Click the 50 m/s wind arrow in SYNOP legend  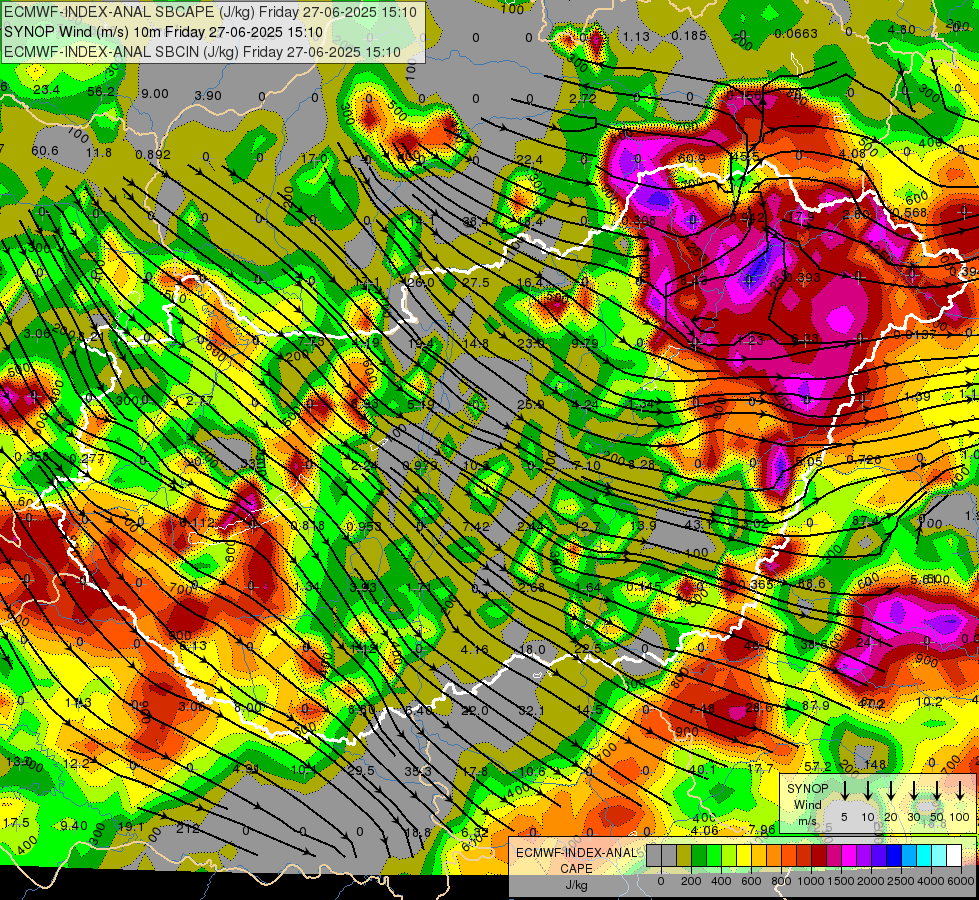coord(937,790)
